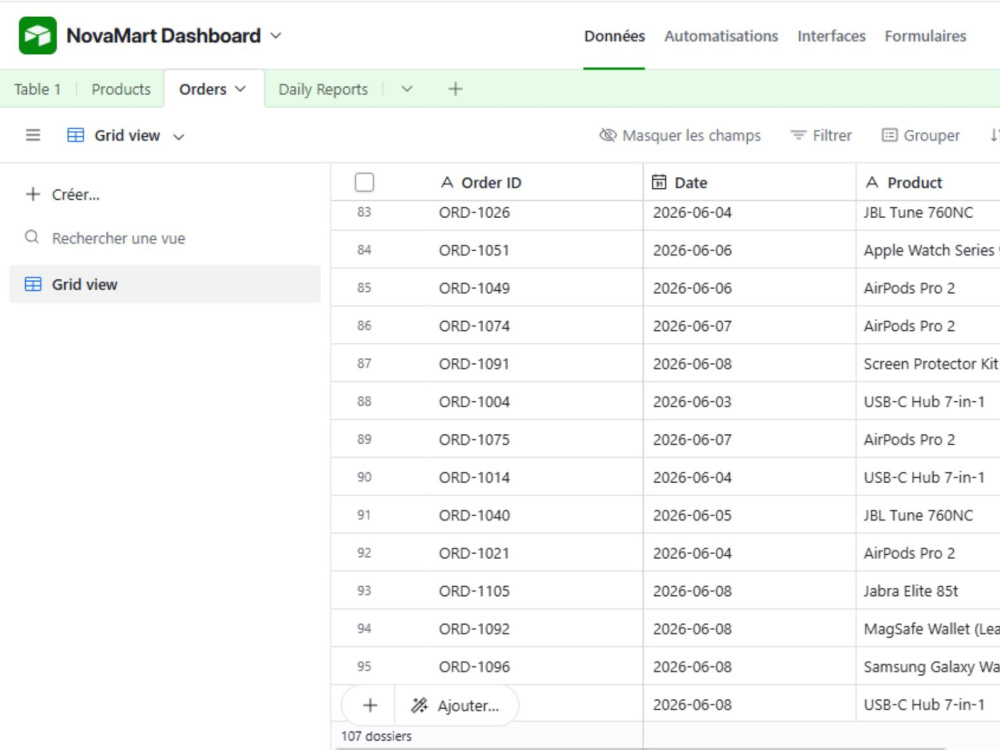Click the date cell of row 84

749,250
